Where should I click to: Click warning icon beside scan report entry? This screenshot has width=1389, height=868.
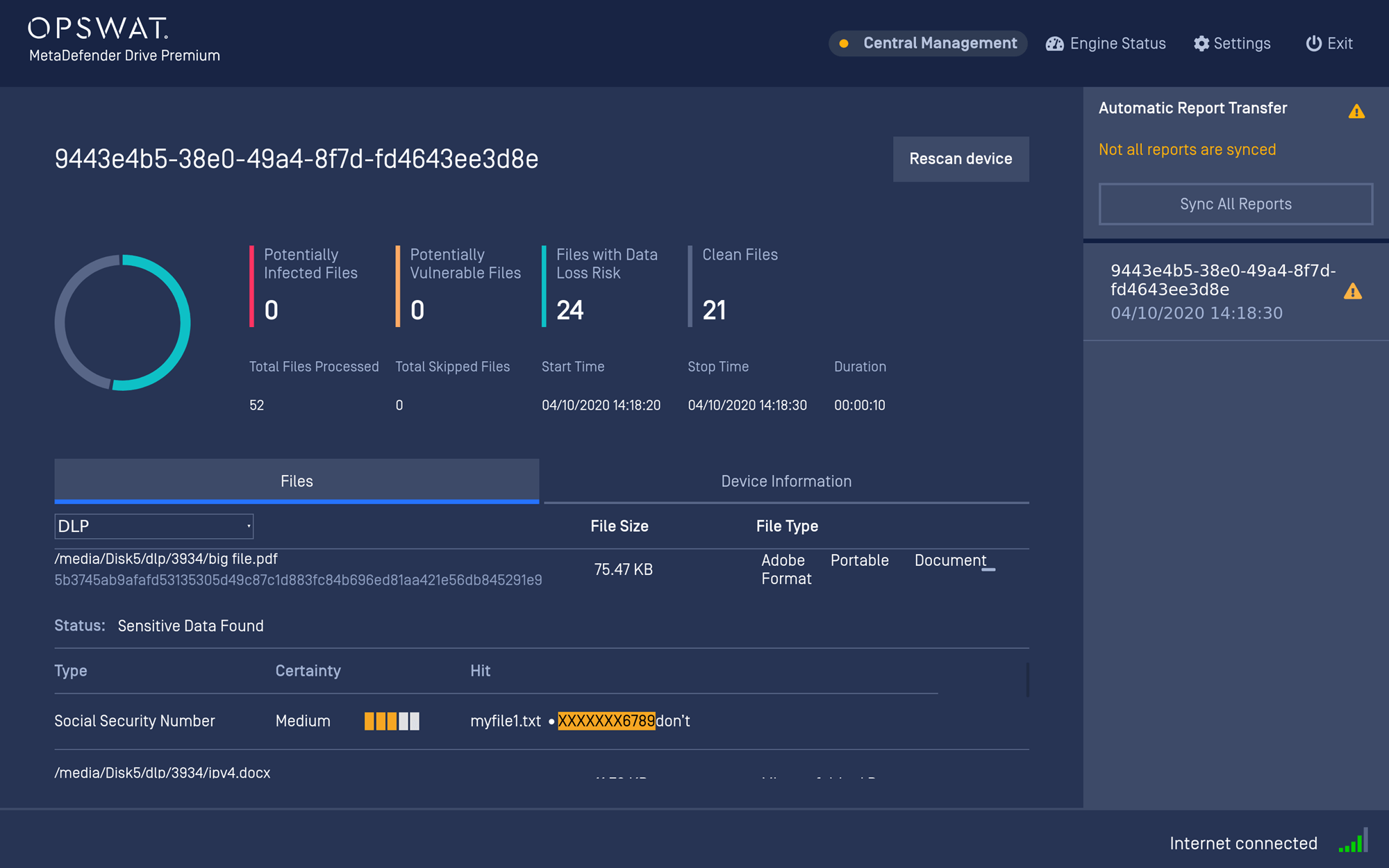pos(1352,292)
